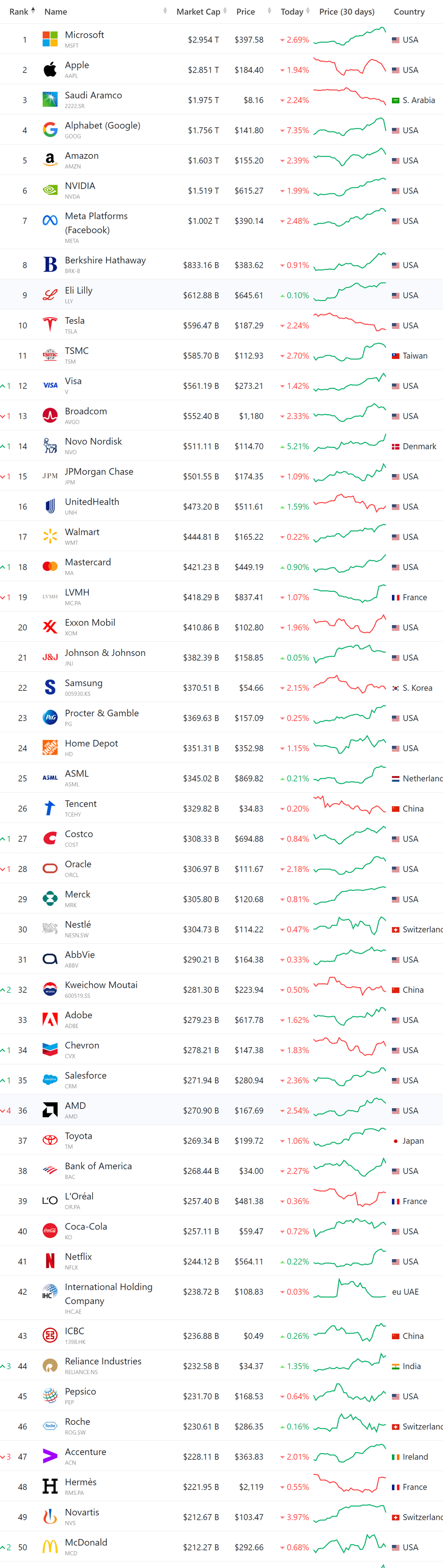Click the NVIDIA logo icon
The width and height of the screenshot is (443, 1568).
pos(50,190)
